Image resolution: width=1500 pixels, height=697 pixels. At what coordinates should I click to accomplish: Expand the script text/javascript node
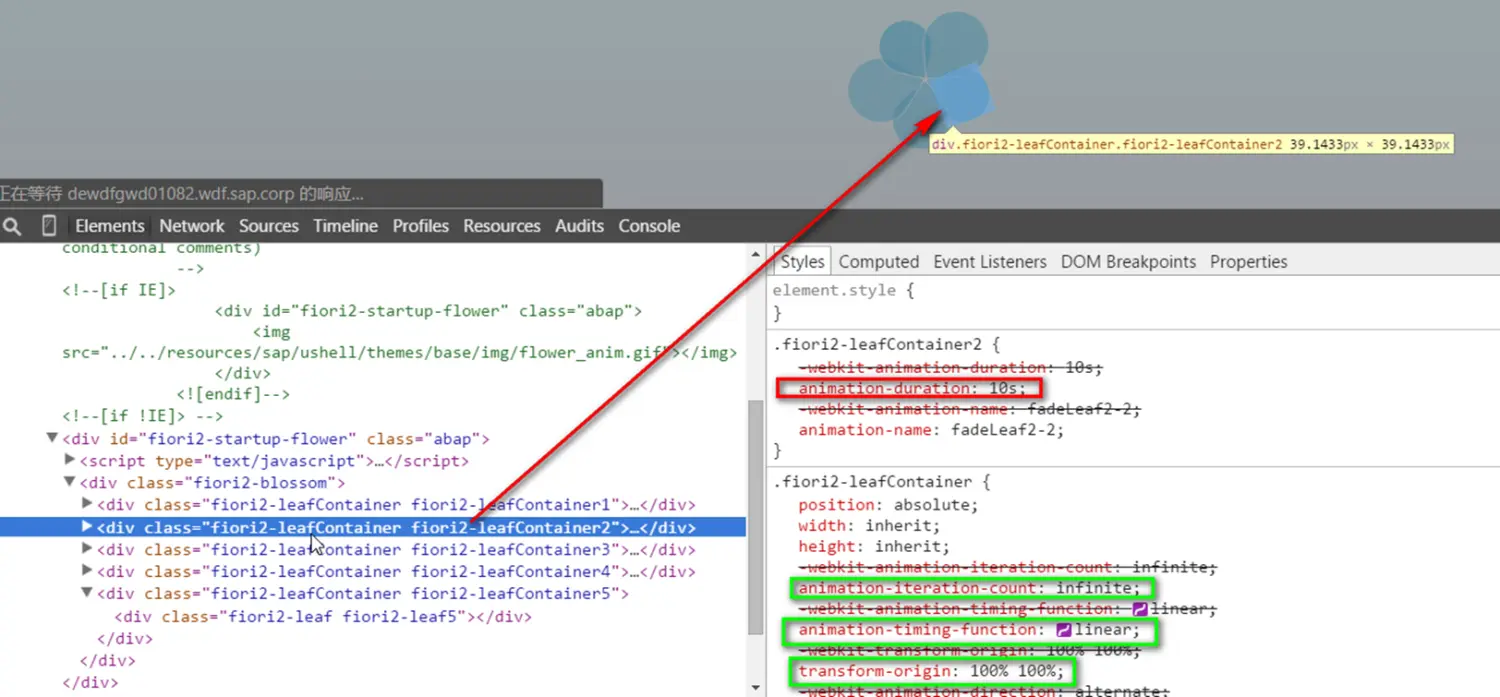point(69,461)
